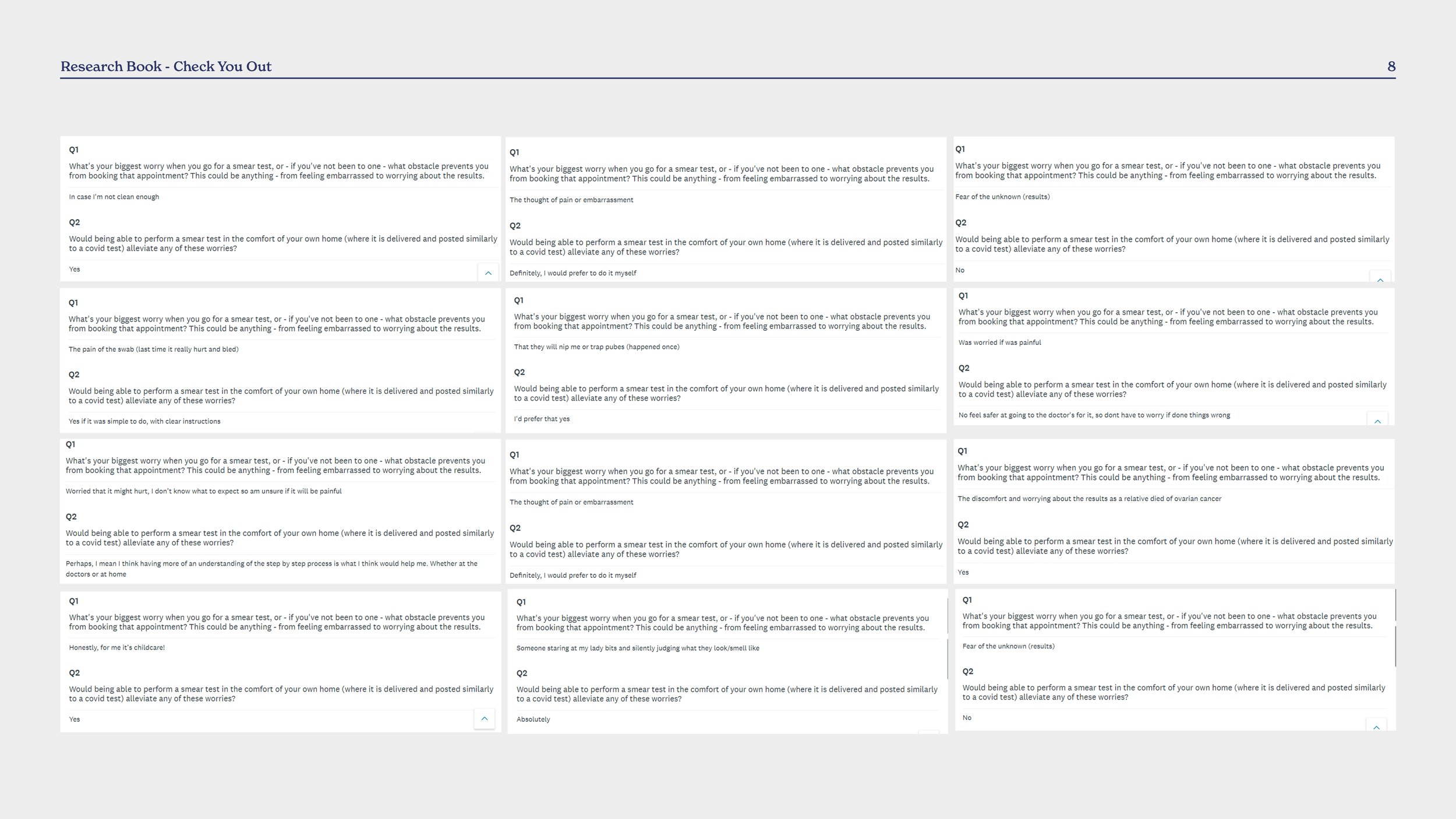Viewport: 1456px width, 819px height.
Task: Select 'Honestly, for me it's childcare!' answer
Action: [117, 648]
